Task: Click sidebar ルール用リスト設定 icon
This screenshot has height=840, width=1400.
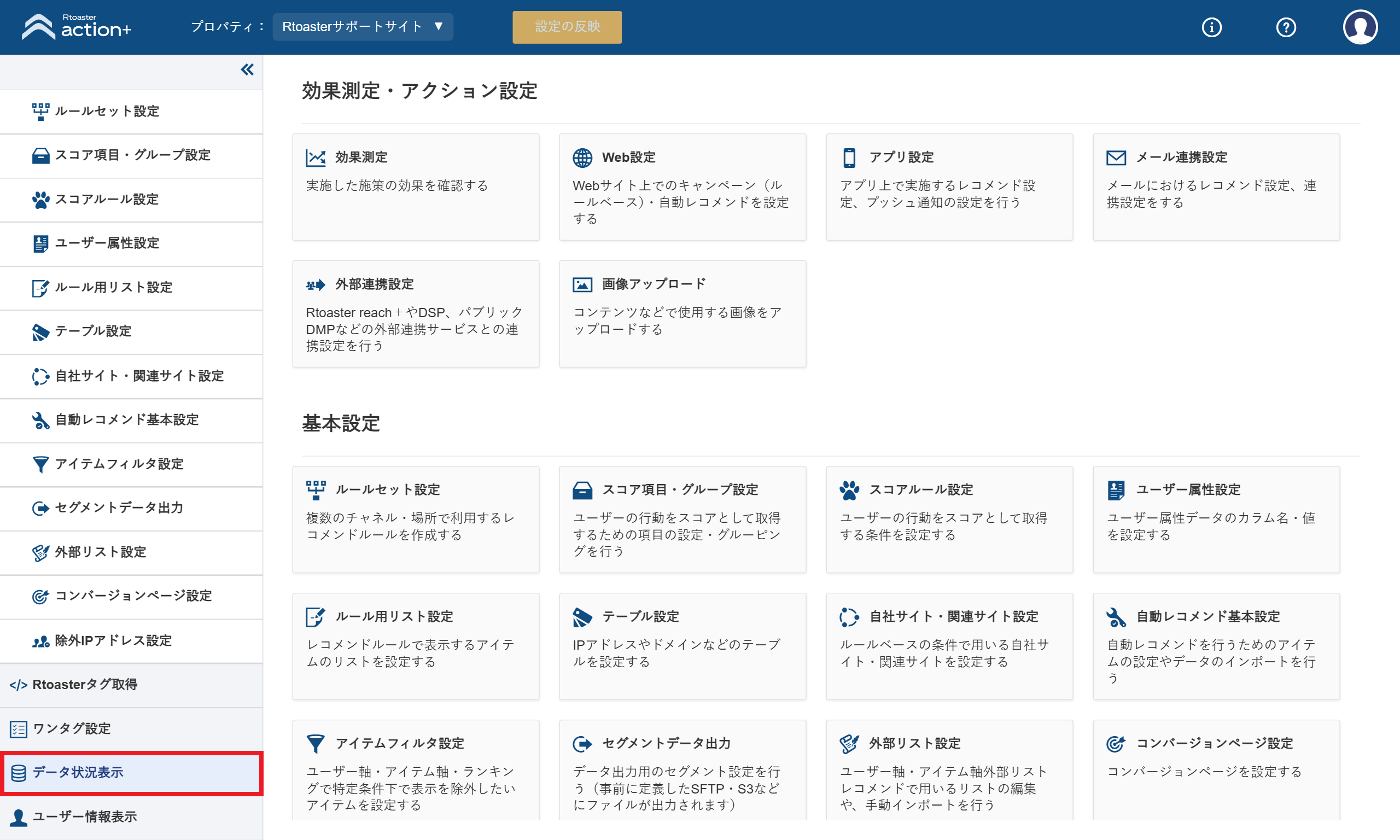Action: (x=40, y=288)
